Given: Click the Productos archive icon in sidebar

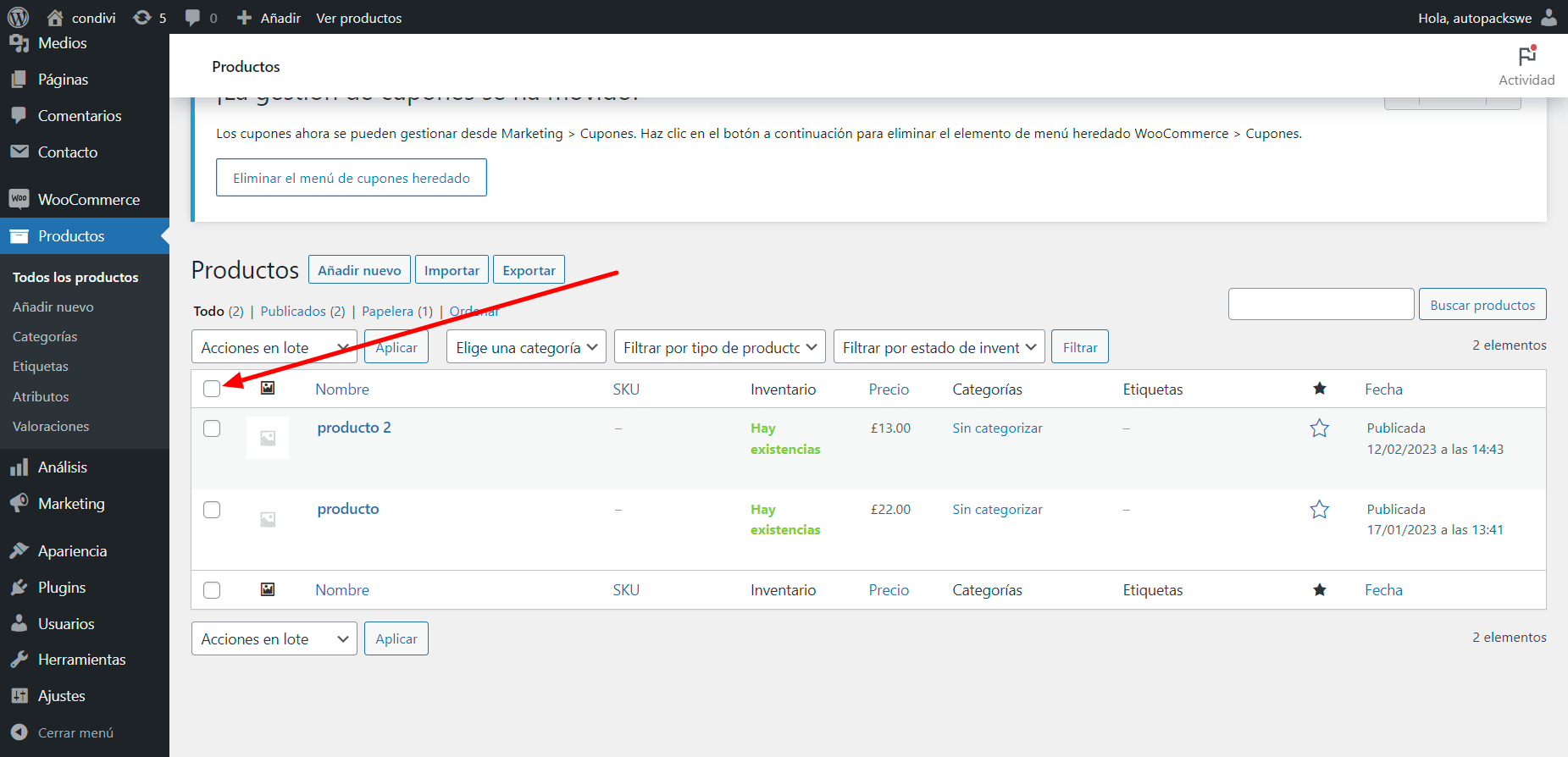Looking at the screenshot, I should point(19,236).
